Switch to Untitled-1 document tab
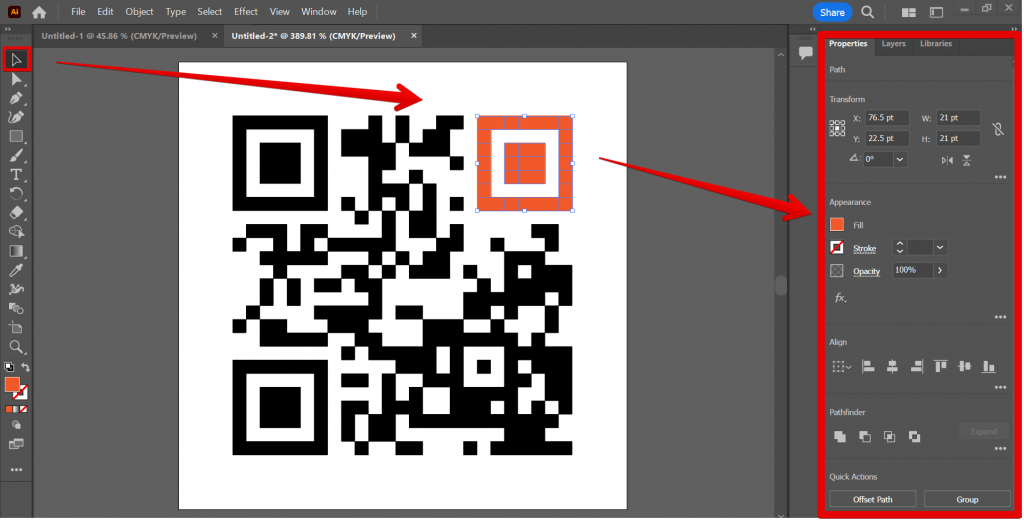Screen dimensions: 1024x520 [119, 36]
